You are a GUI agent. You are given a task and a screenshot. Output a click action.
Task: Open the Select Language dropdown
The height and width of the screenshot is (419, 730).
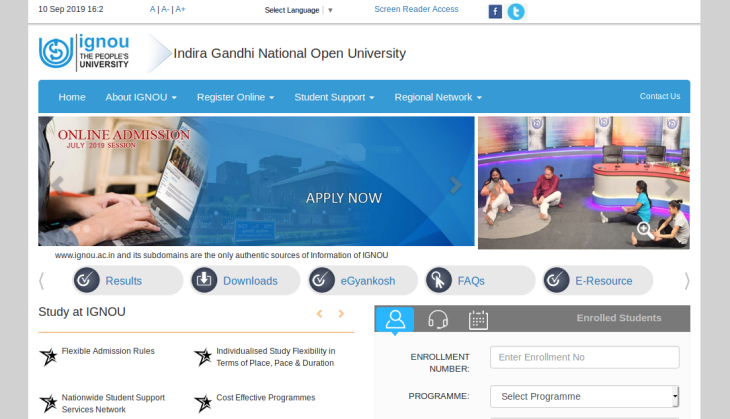[x=298, y=10]
